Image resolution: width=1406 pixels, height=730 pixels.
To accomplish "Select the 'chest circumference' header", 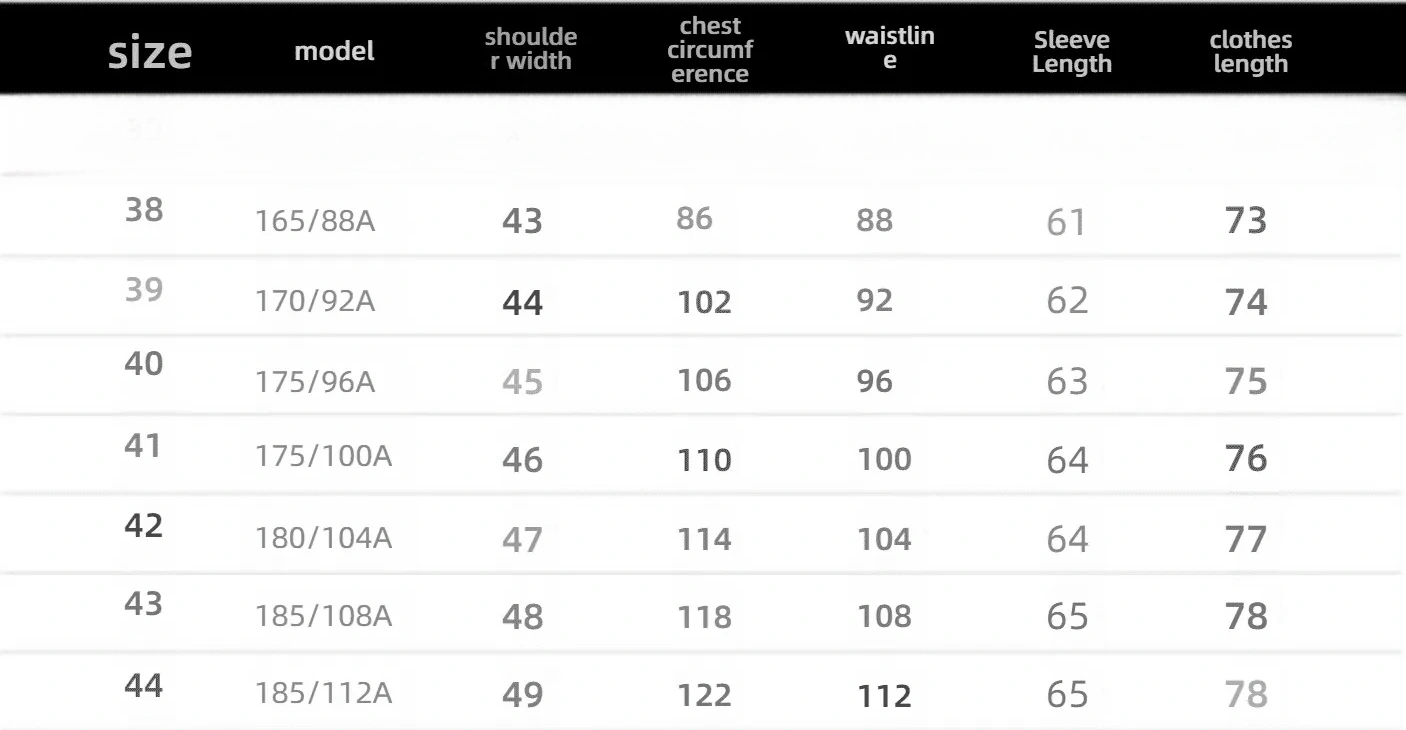I will [x=710, y=49].
